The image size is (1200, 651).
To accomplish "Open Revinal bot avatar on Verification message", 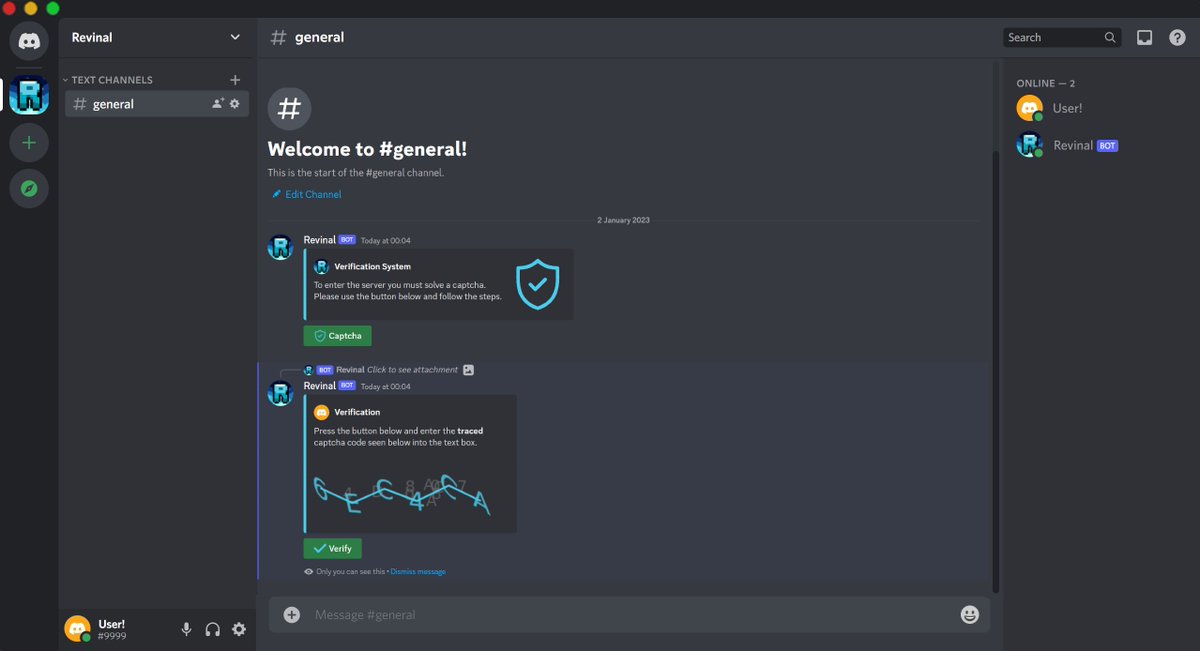I will click(x=281, y=393).
